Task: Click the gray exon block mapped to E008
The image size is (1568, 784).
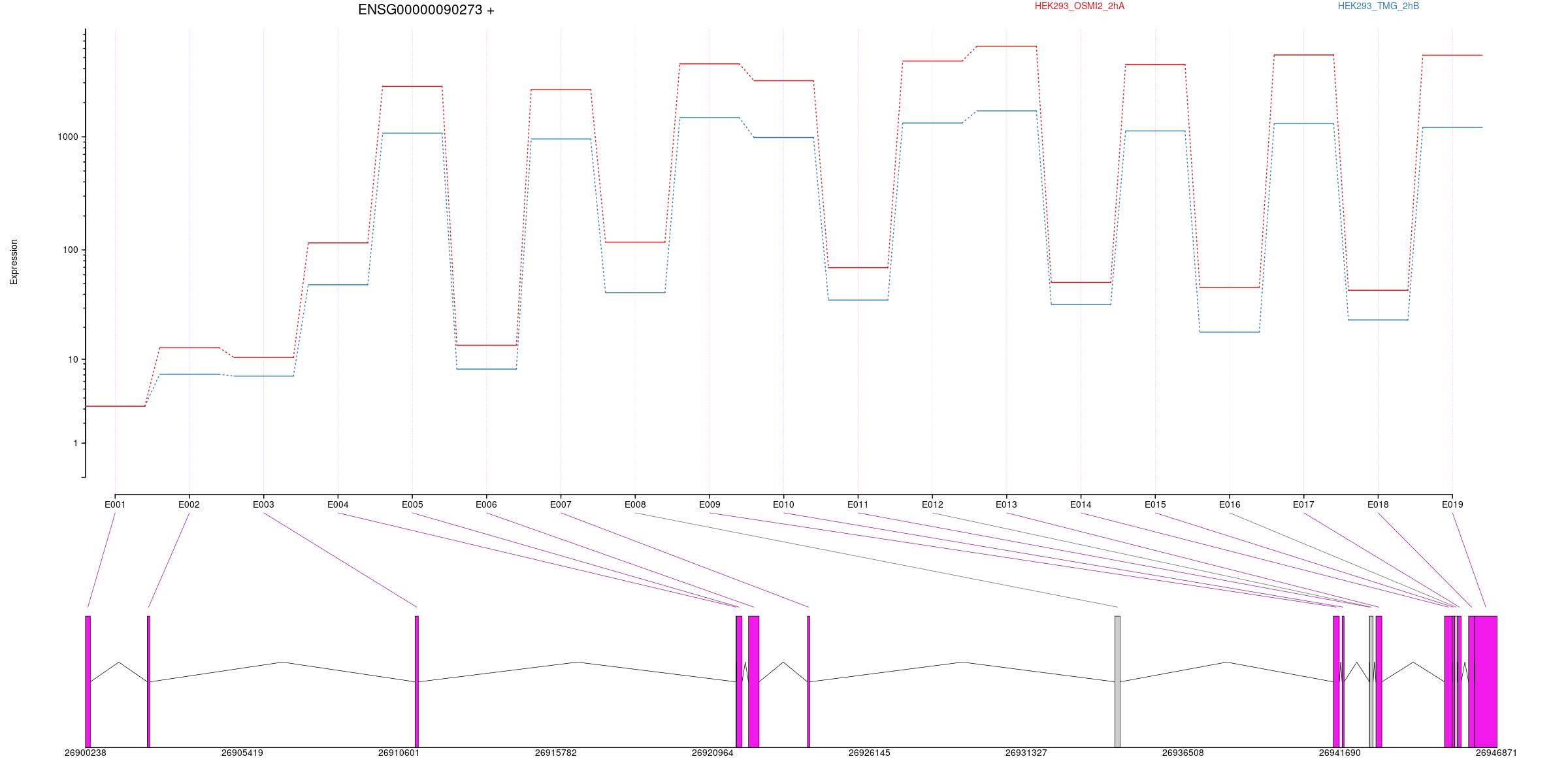Action: click(x=1117, y=681)
